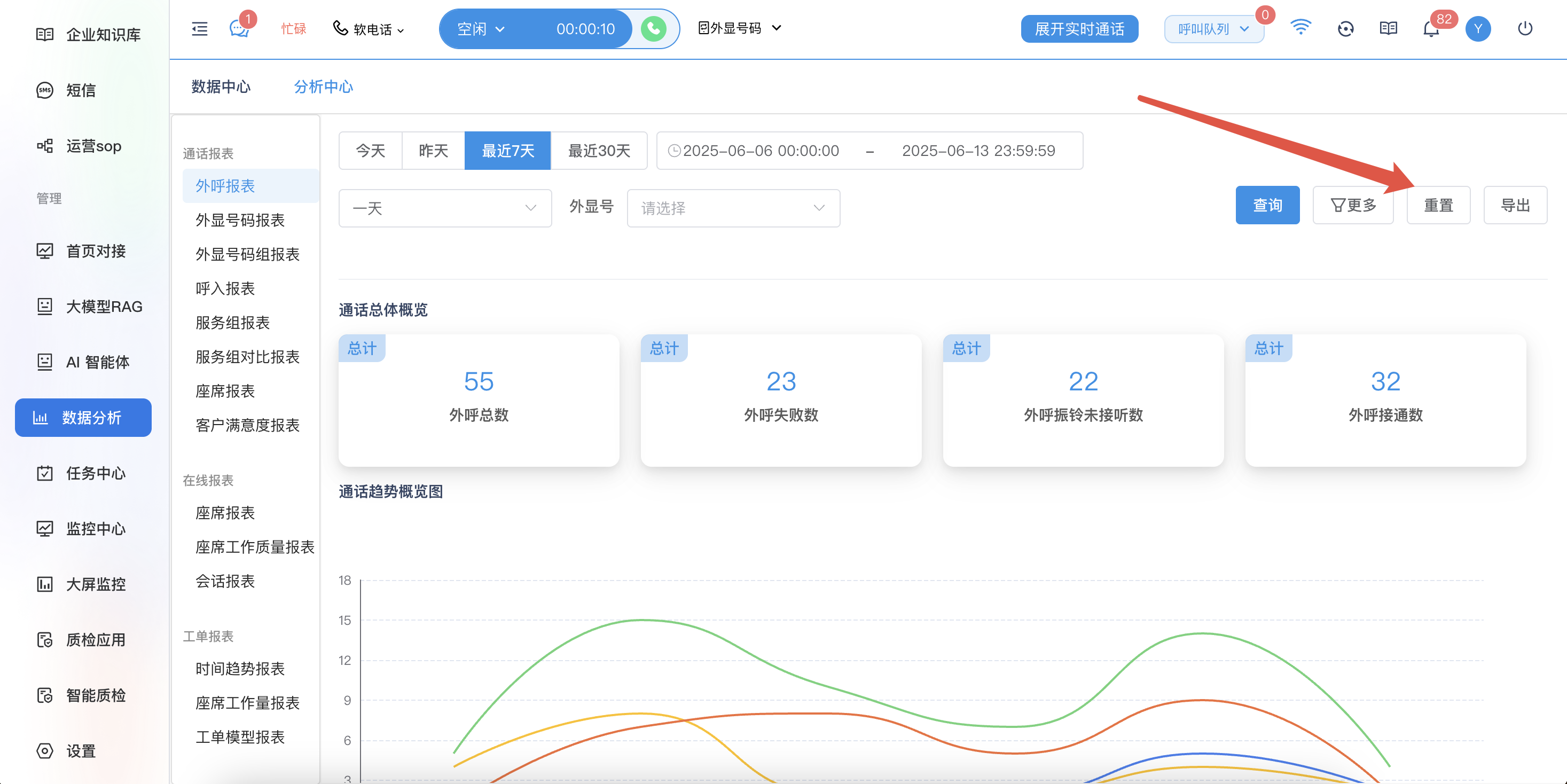Open the 一天 granularity dropdown
1567x784 pixels.
pyautogui.click(x=445, y=208)
